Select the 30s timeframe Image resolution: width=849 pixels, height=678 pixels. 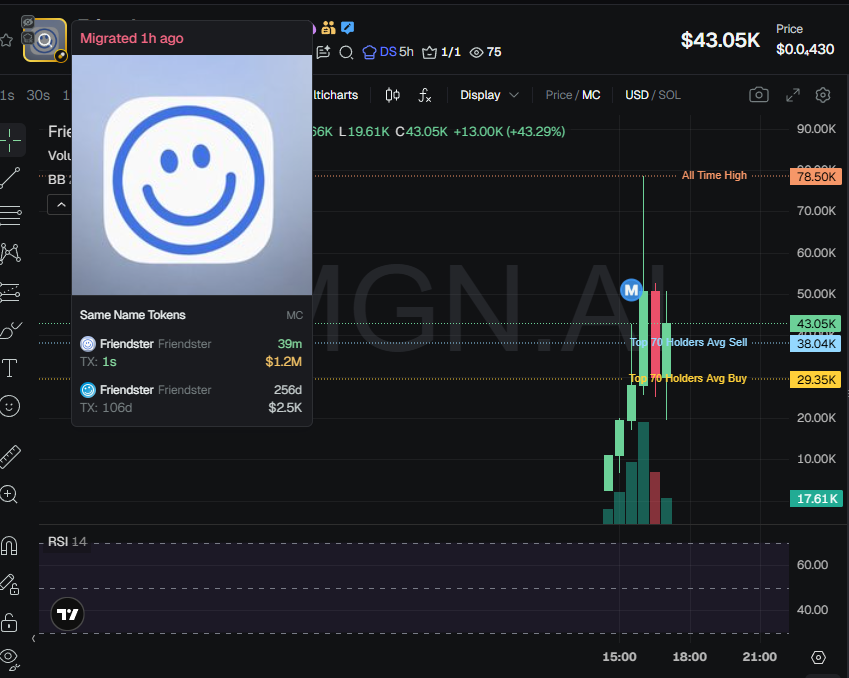click(38, 95)
